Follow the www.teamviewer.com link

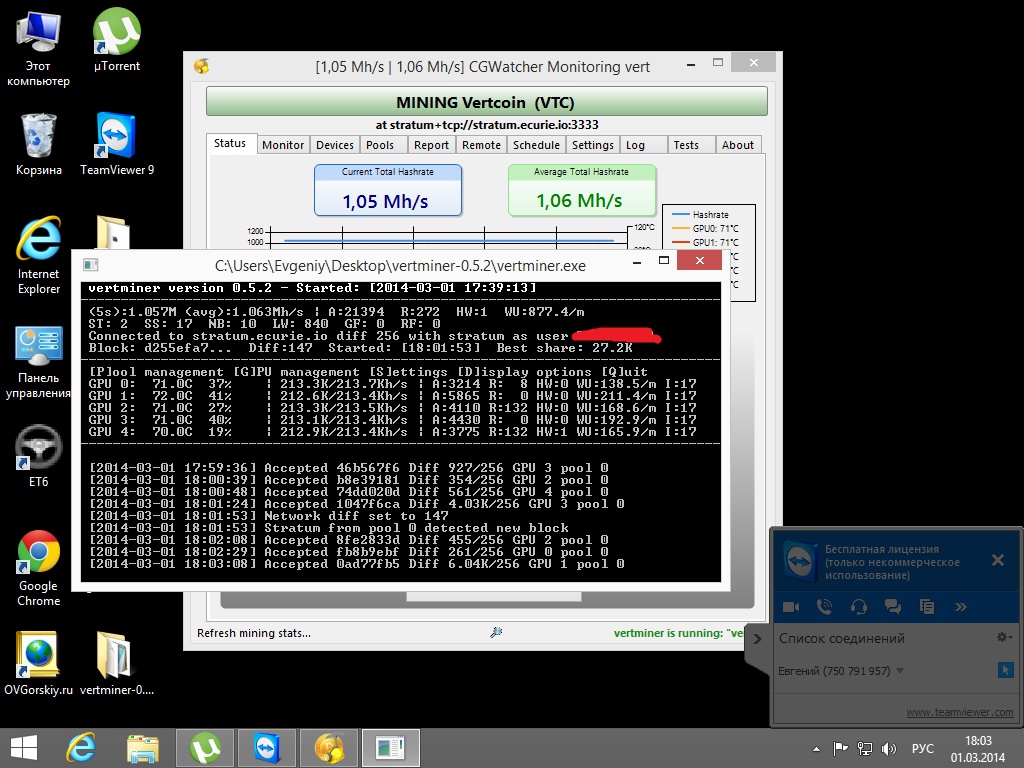pyautogui.click(x=959, y=712)
